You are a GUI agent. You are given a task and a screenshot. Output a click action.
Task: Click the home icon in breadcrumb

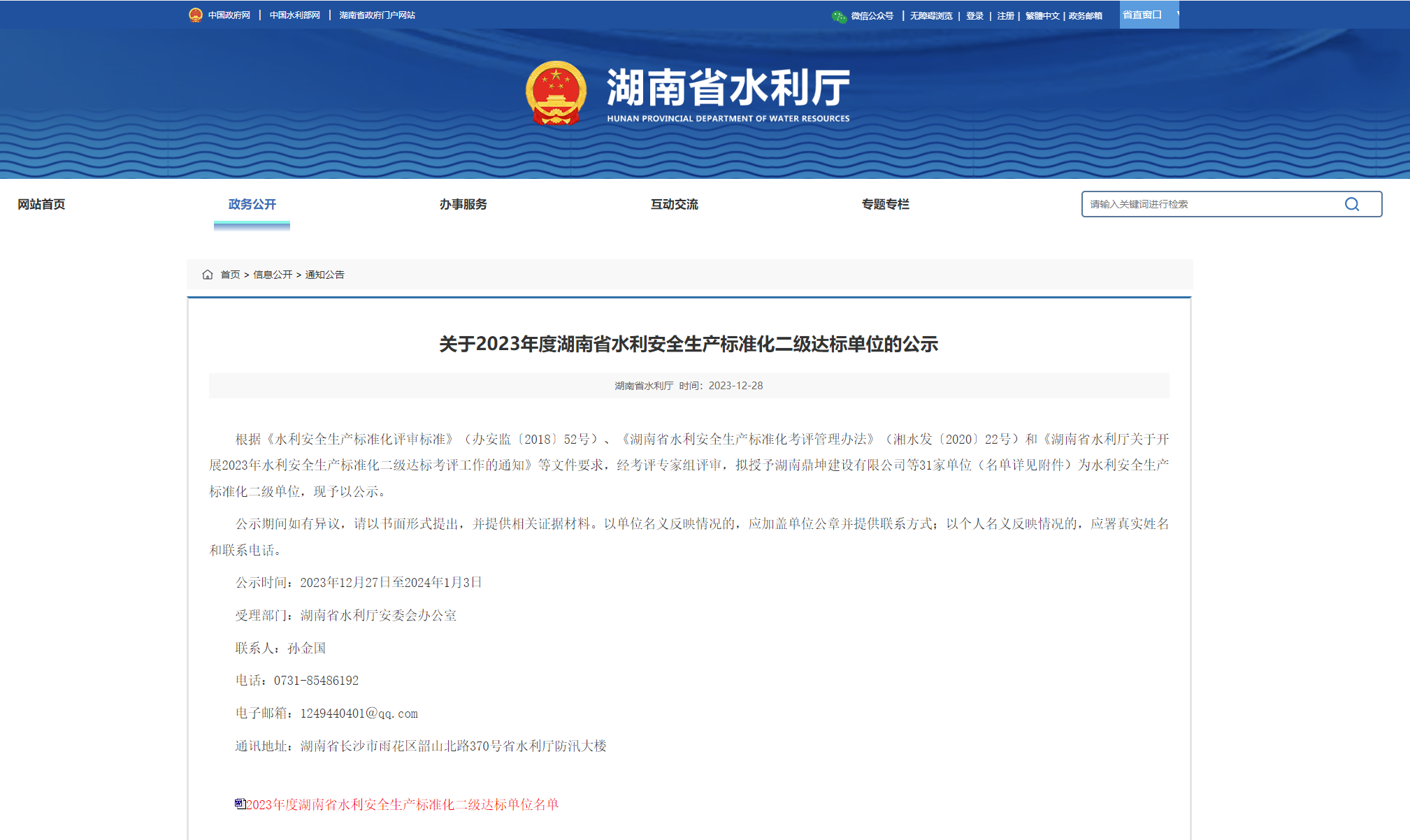point(208,275)
